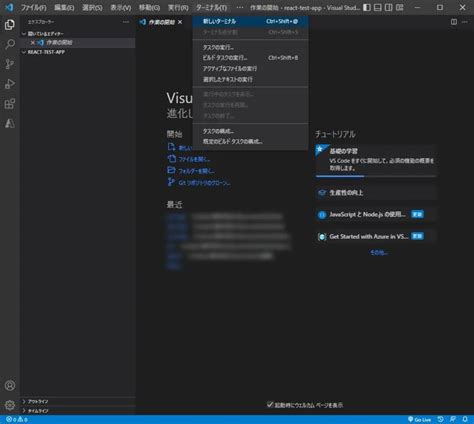Click Go Live in status bar

pyautogui.click(x=419, y=419)
